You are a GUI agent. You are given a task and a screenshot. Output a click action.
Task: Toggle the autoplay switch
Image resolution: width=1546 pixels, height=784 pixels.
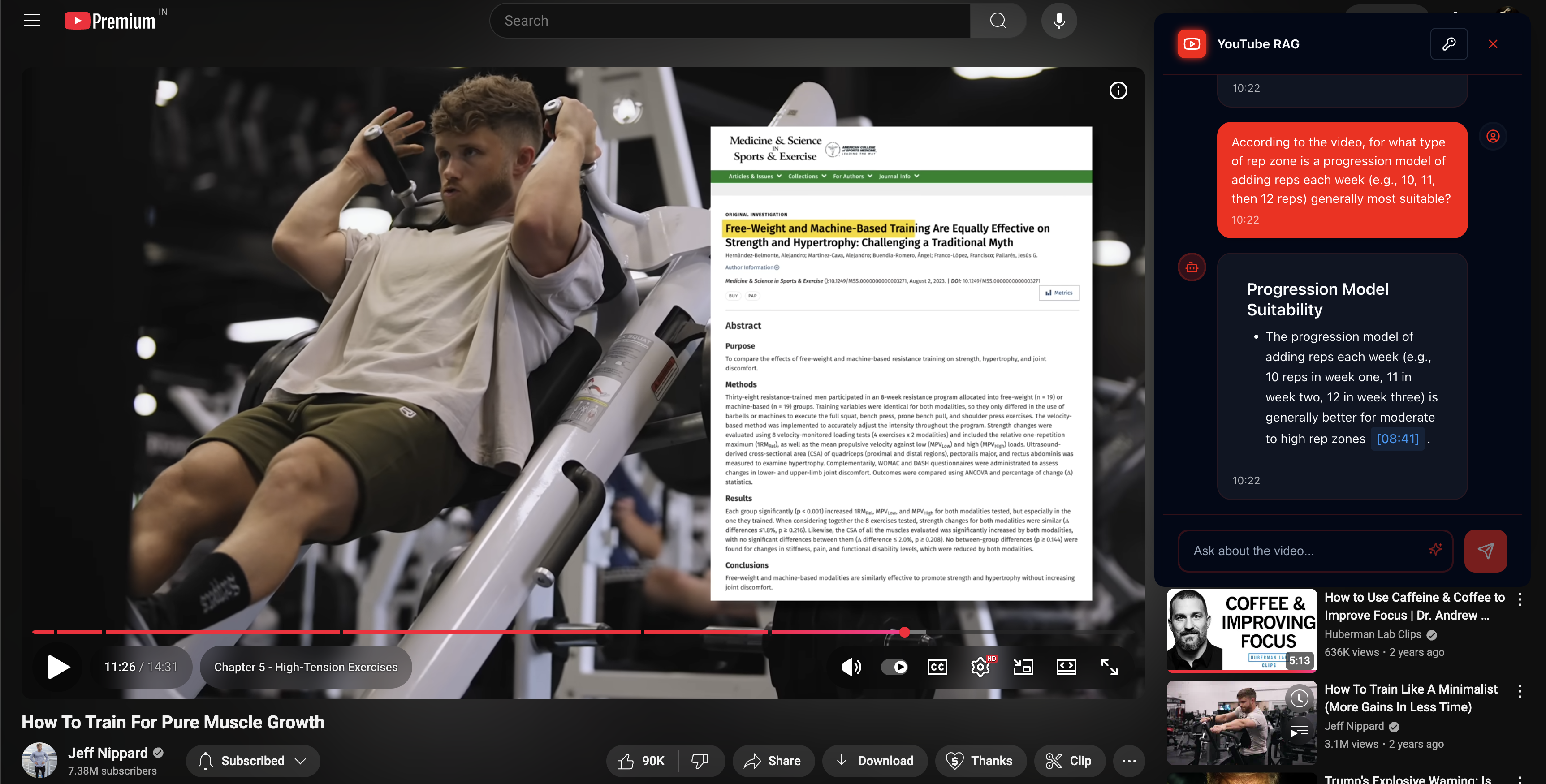tap(894, 667)
